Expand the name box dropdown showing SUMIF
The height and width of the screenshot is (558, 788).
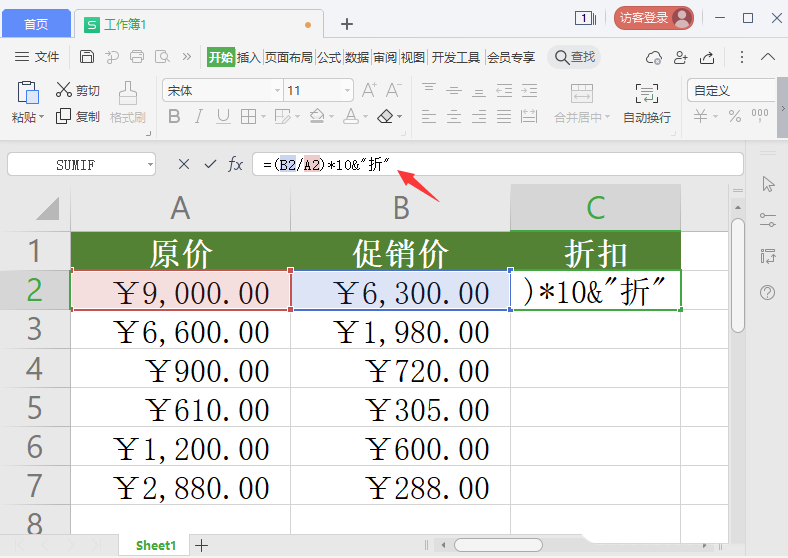(150, 165)
